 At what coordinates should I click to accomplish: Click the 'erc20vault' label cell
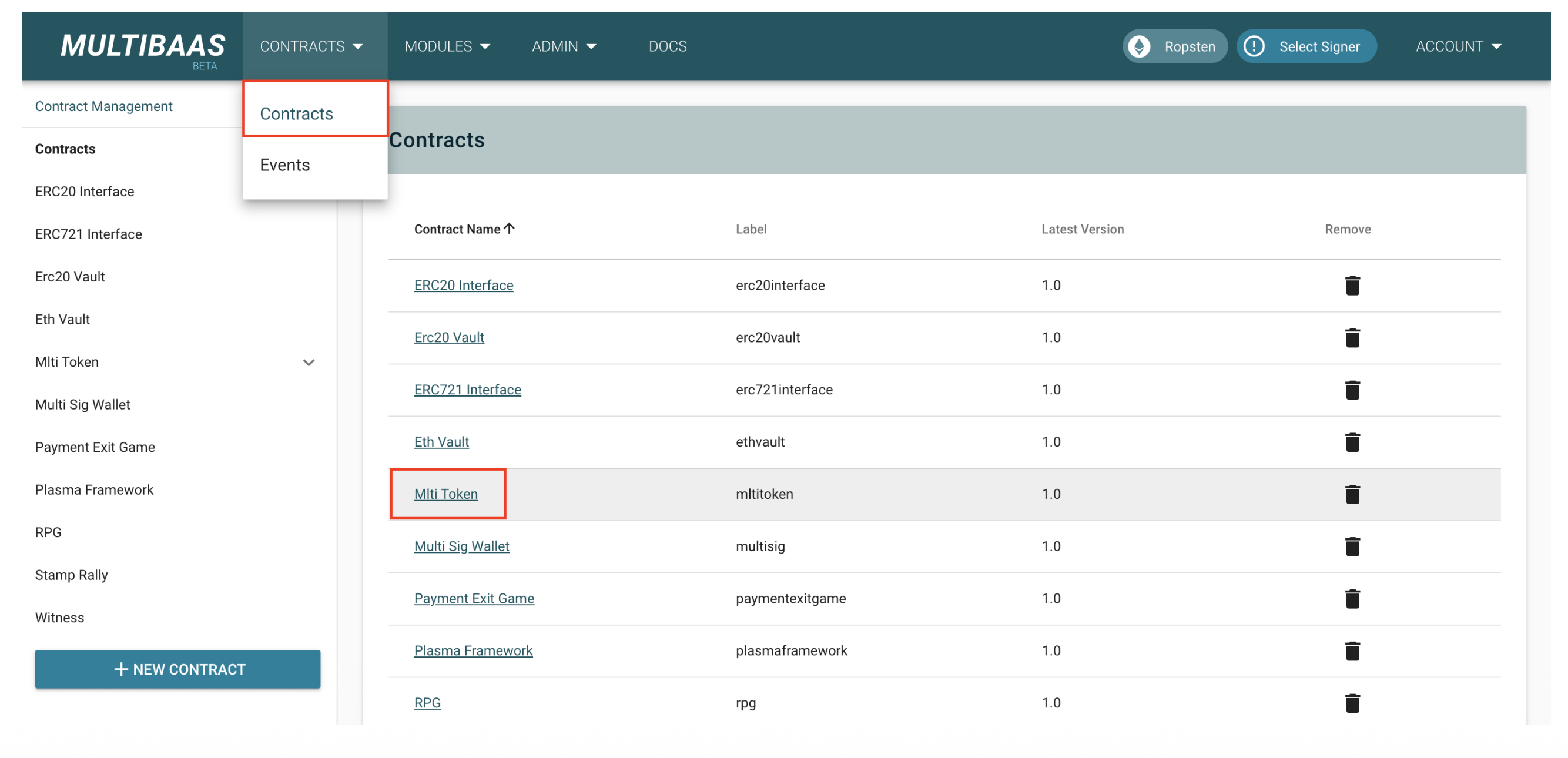tap(768, 338)
